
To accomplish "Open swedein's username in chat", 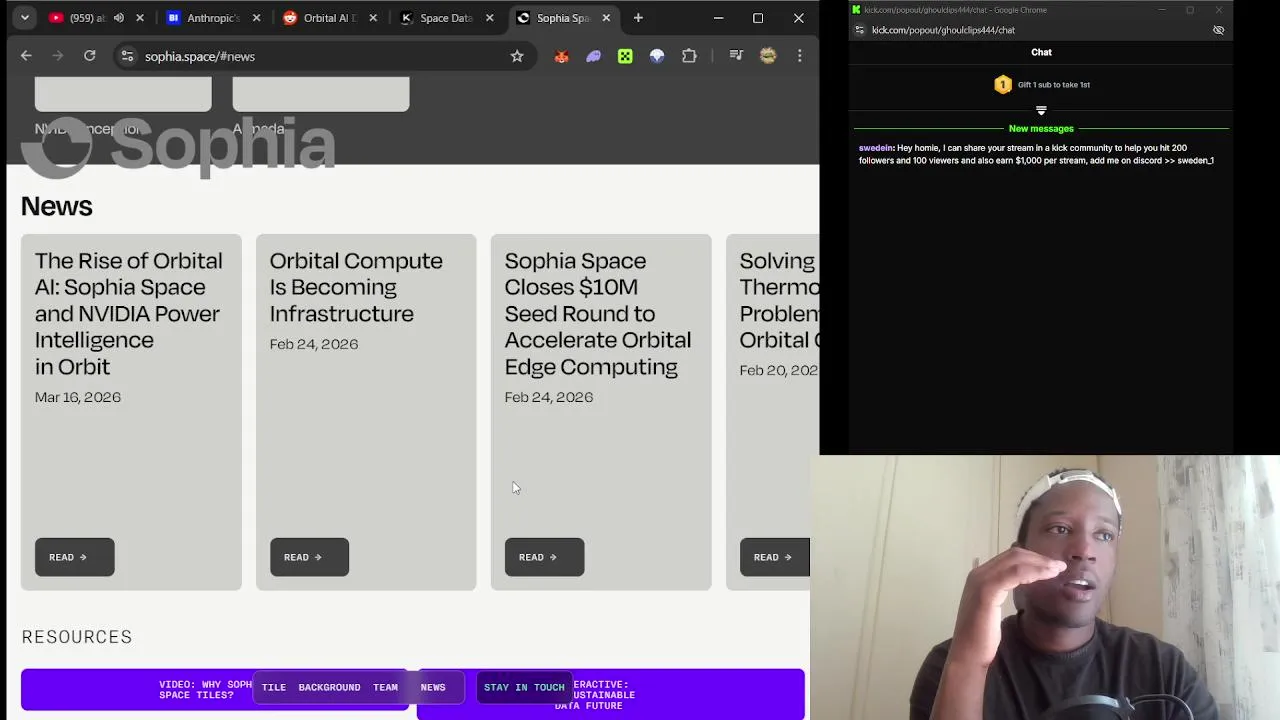I will point(876,148).
